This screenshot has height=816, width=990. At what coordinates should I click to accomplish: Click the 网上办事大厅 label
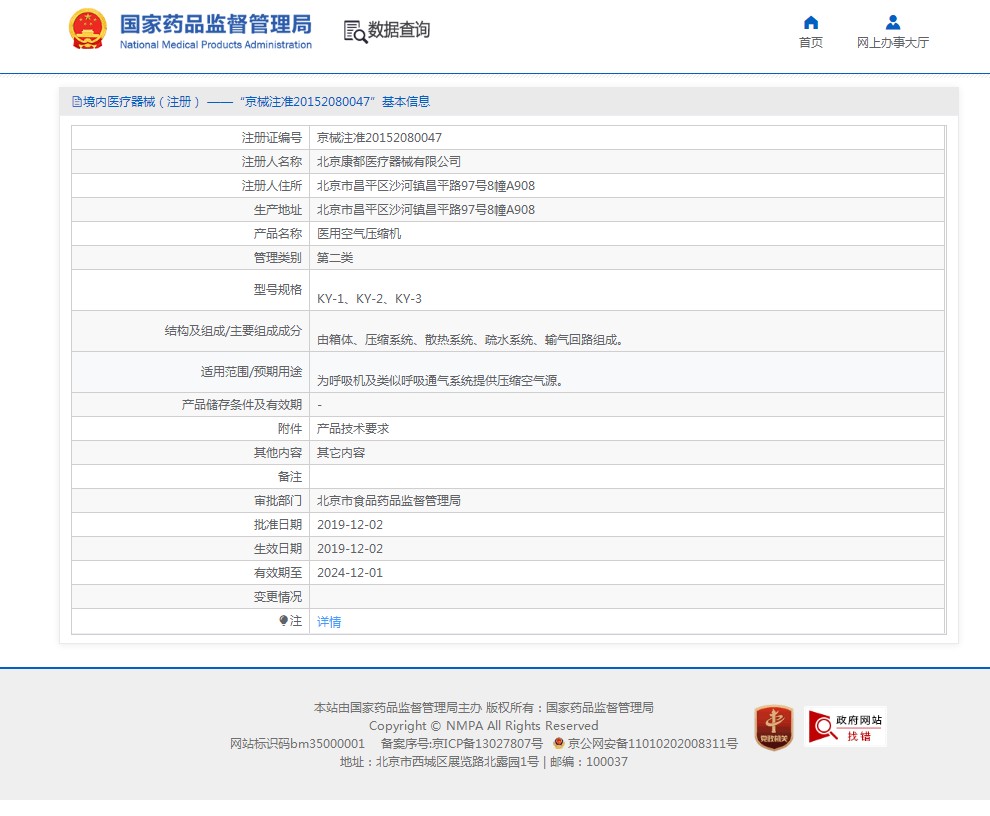click(x=893, y=42)
